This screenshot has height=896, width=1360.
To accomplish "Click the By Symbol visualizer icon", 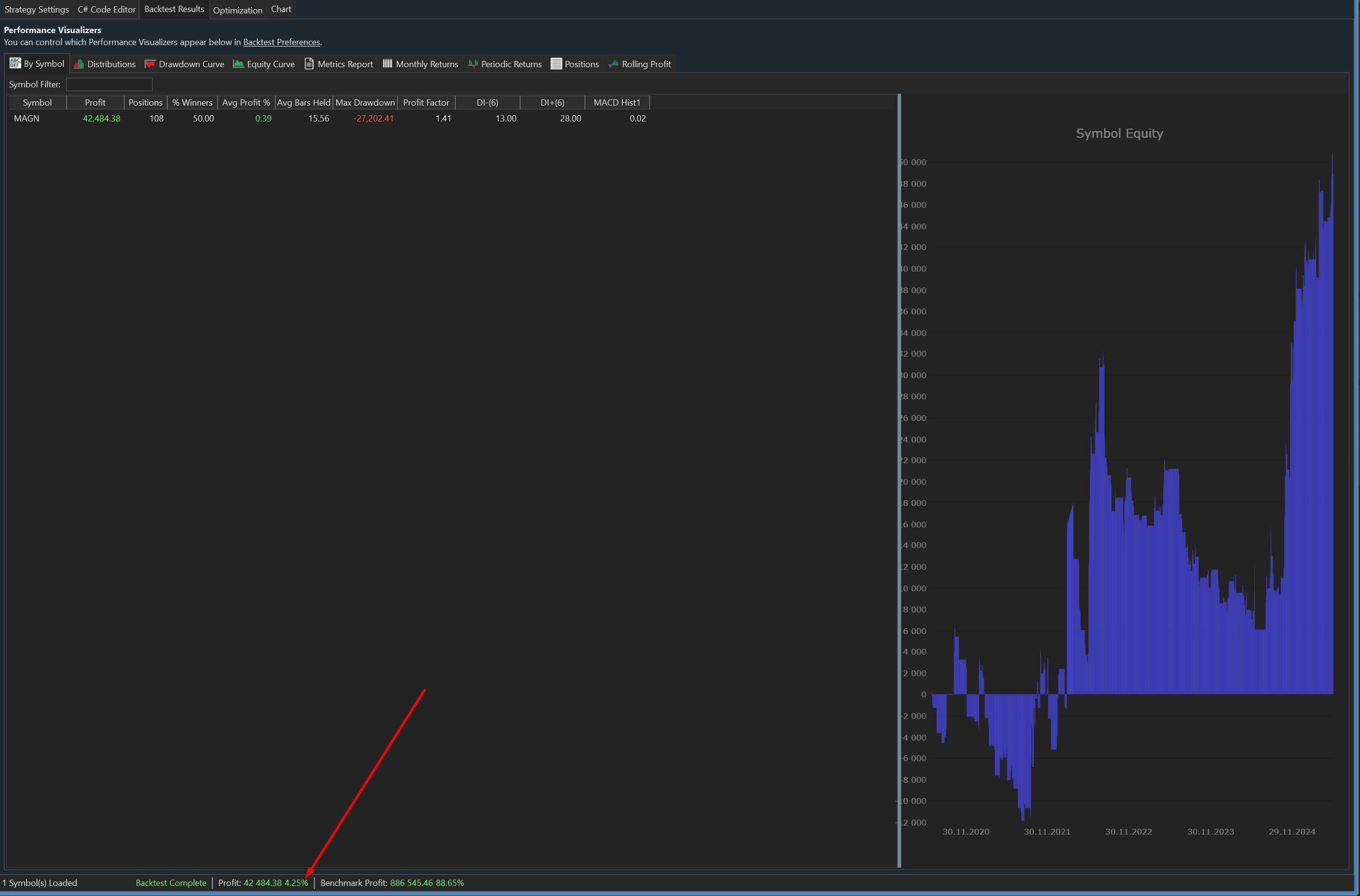I will pos(15,63).
